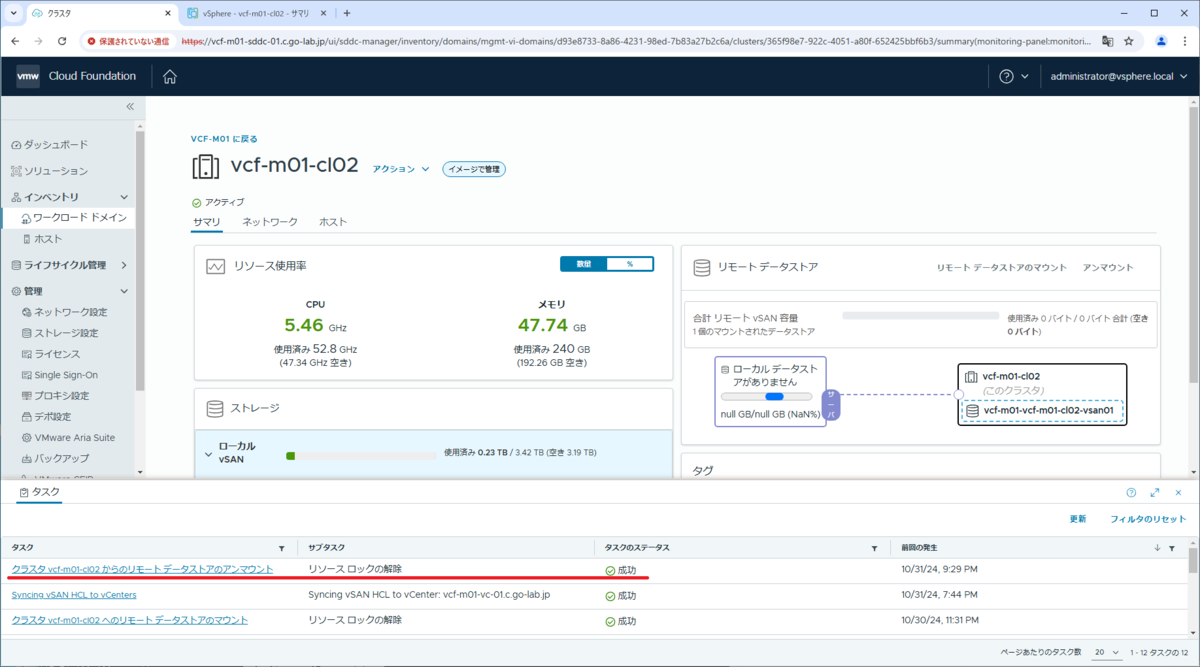Image resolution: width=1200 pixels, height=667 pixels.
Task: Open the account menu administrator@vsphere.local
Action: tap(1119, 76)
